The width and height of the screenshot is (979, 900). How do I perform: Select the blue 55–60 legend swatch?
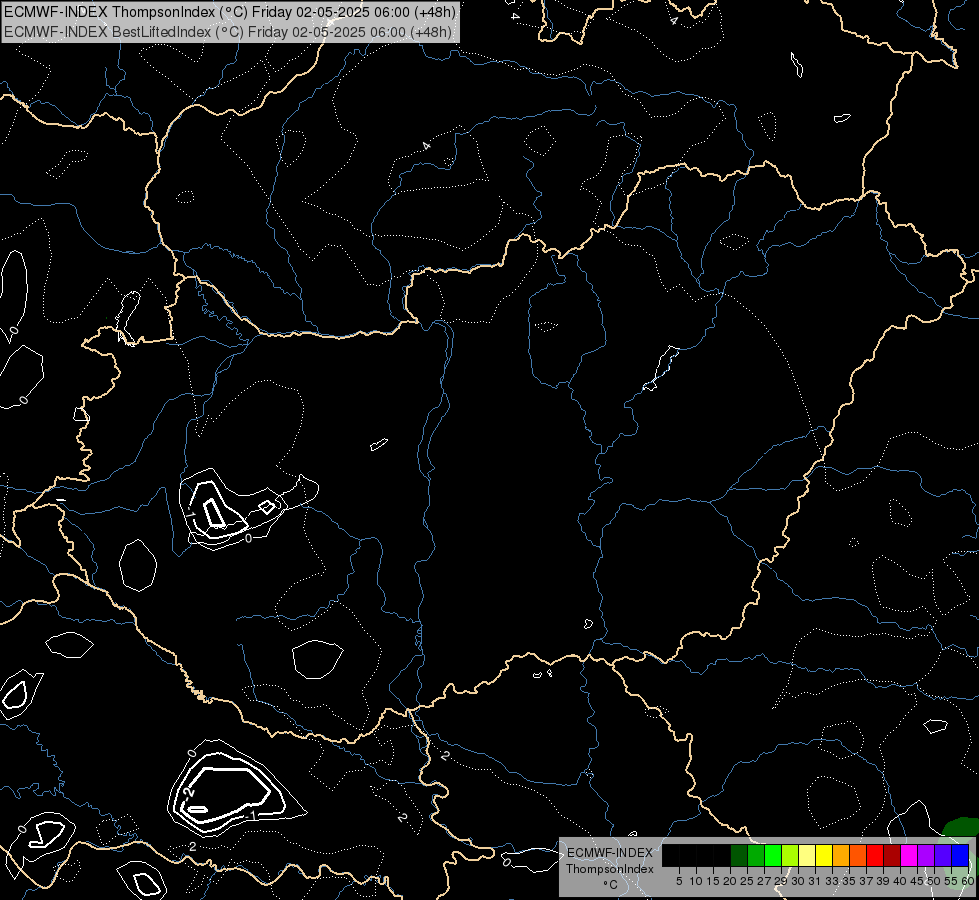(x=960, y=855)
